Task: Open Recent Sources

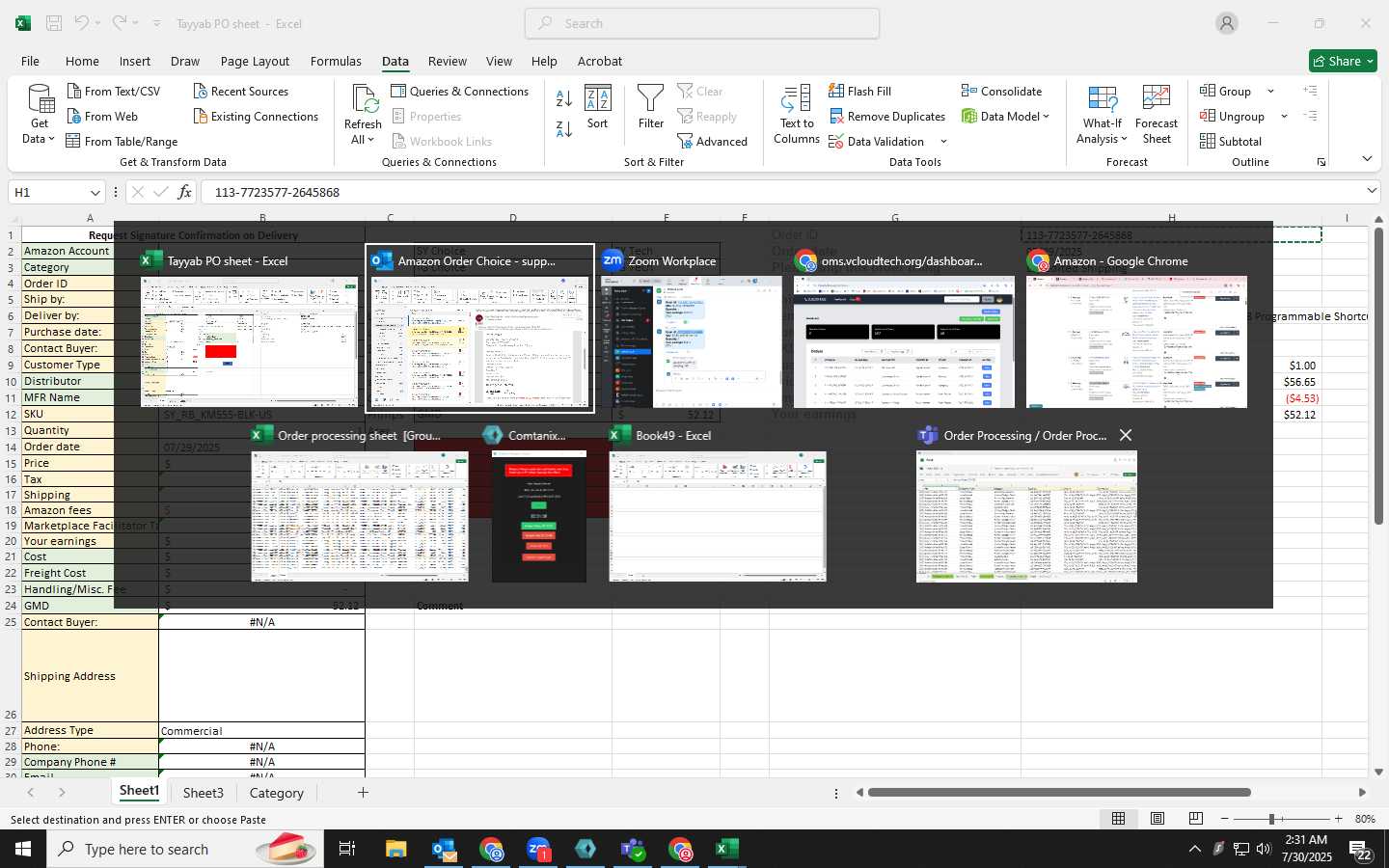Action: coord(240,91)
